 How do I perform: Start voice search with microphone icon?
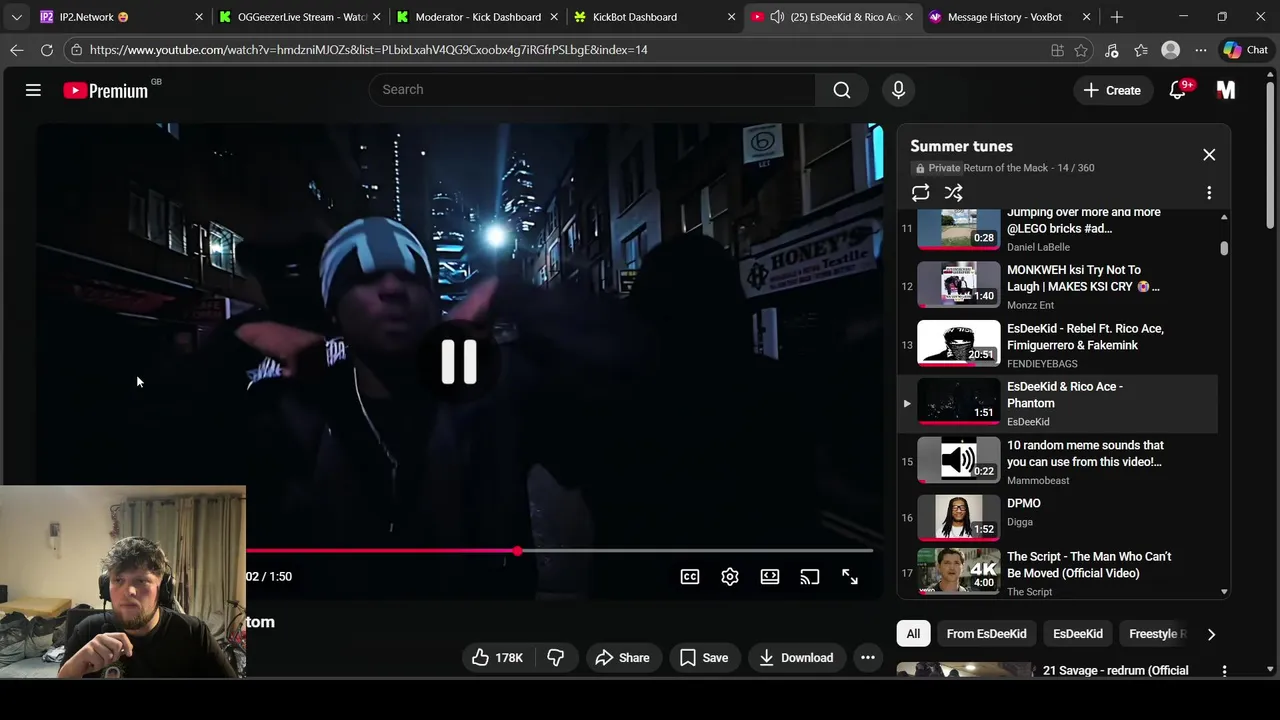coord(898,90)
